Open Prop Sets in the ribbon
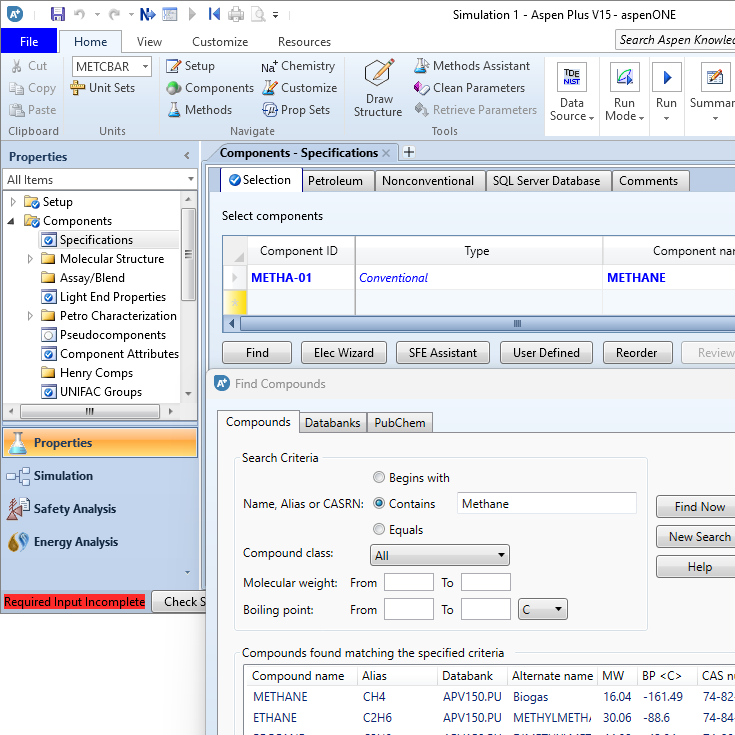This screenshot has height=735, width=735. (295, 110)
